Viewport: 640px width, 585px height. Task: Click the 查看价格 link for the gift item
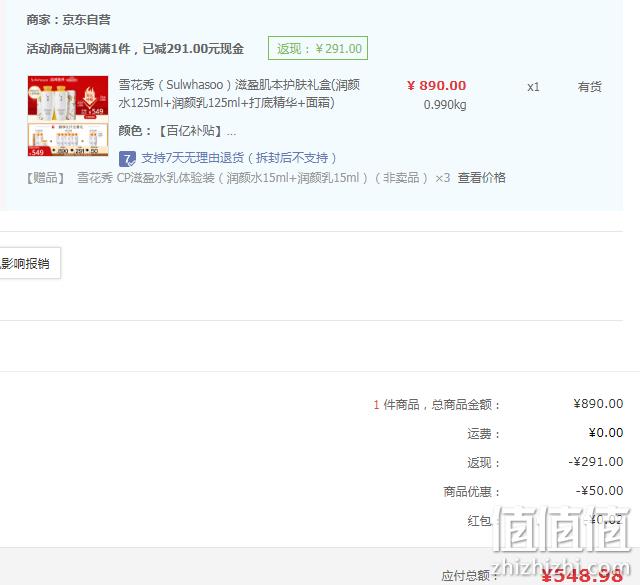tap(481, 178)
